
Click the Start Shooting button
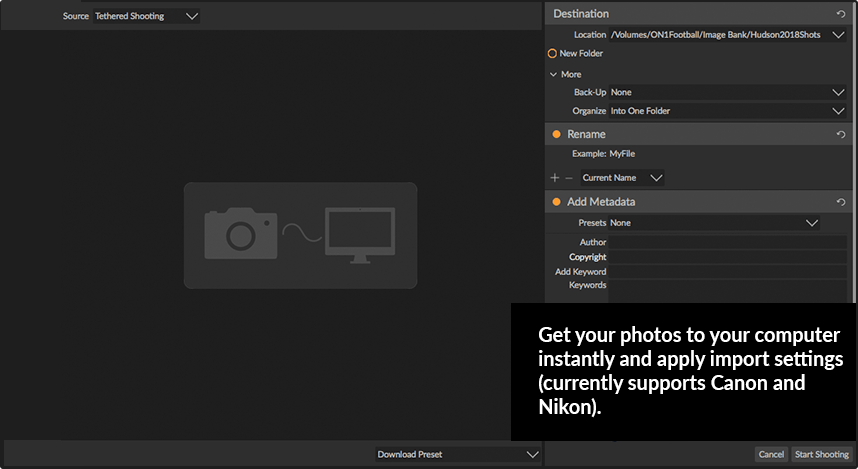pyautogui.click(x=822, y=454)
